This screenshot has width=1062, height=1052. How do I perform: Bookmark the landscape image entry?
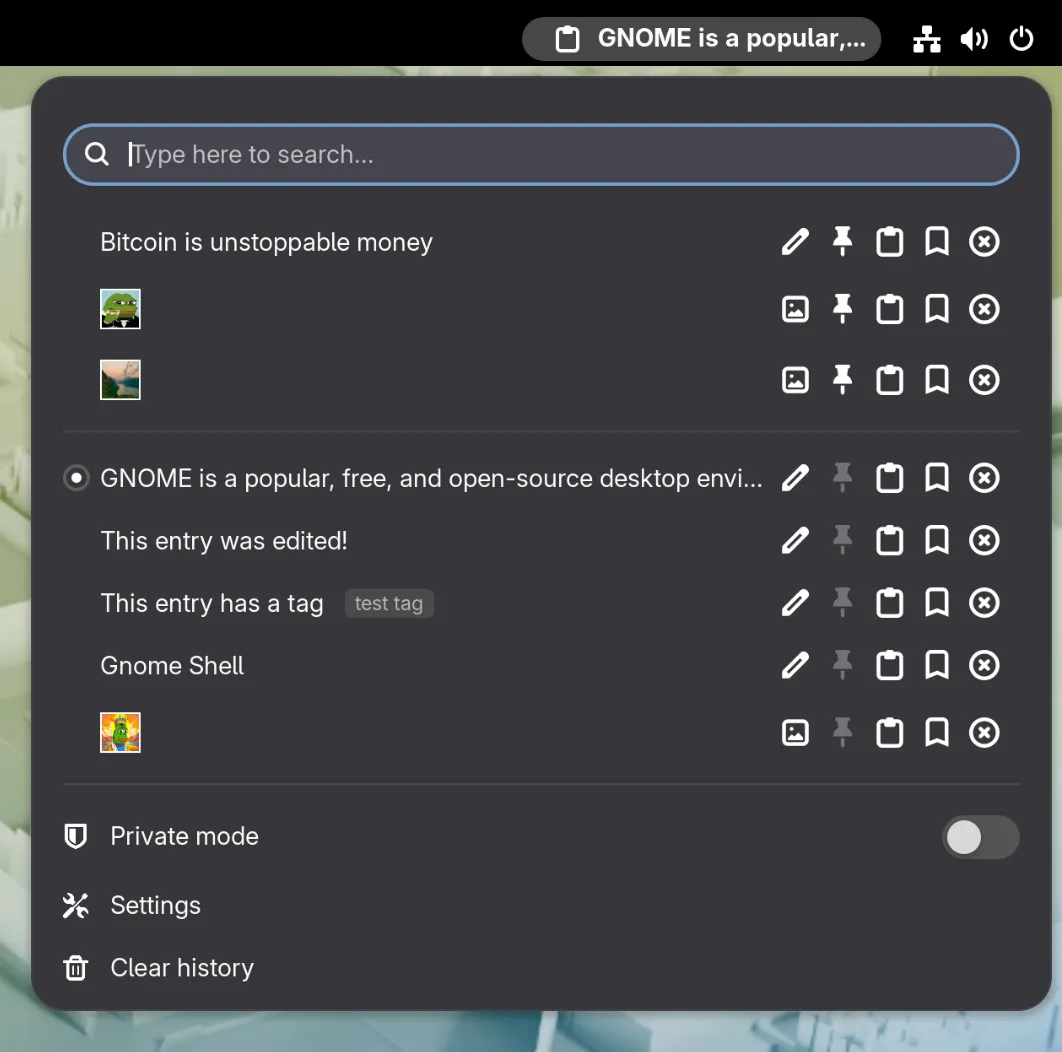pos(937,380)
